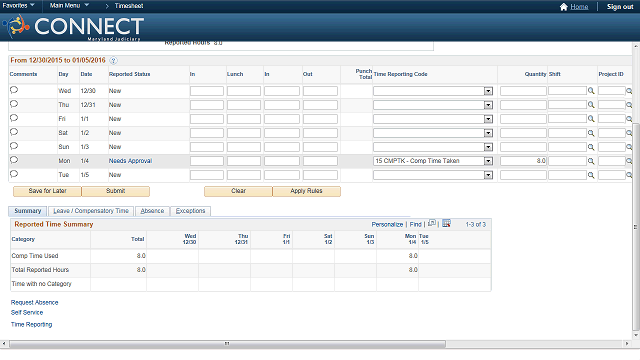The width and height of the screenshot is (640, 360).
Task: Click the Apply Rules button
Action: [307, 191]
